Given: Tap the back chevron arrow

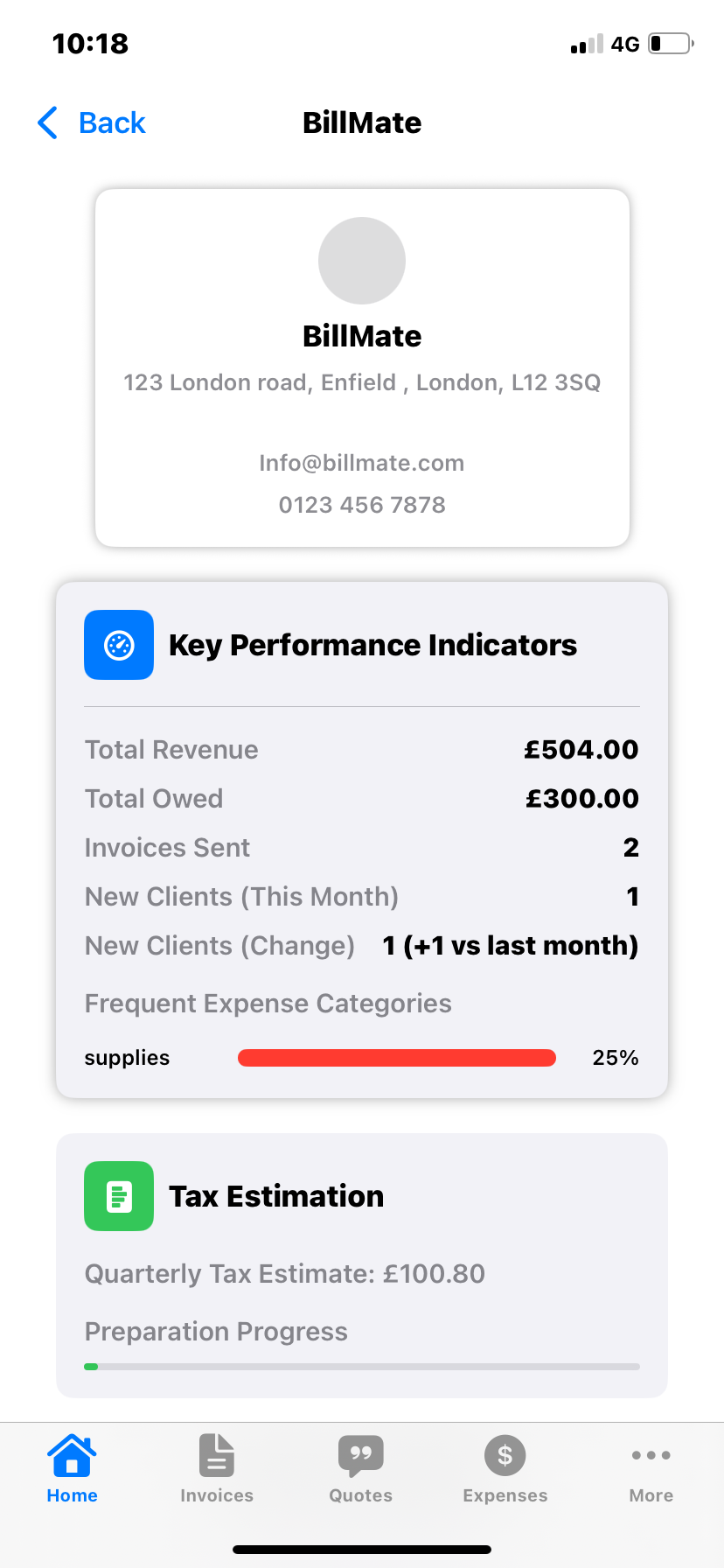Looking at the screenshot, I should pyautogui.click(x=48, y=123).
